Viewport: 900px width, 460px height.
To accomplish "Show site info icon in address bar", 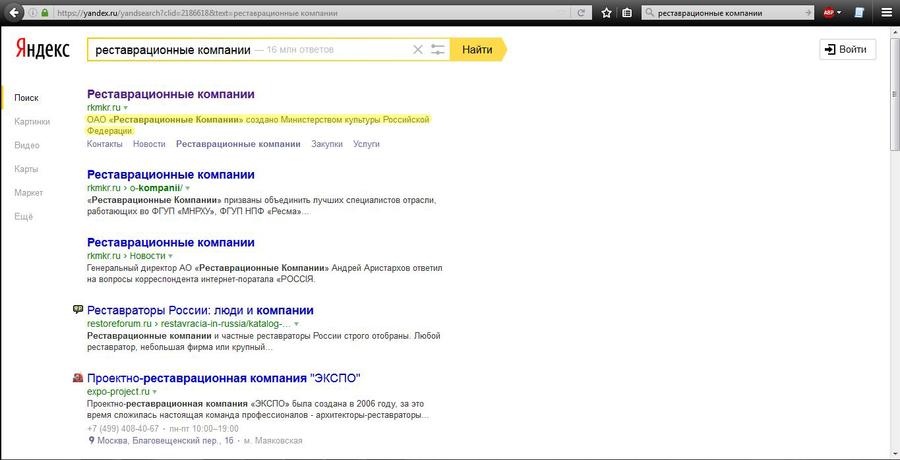I will pos(33,13).
